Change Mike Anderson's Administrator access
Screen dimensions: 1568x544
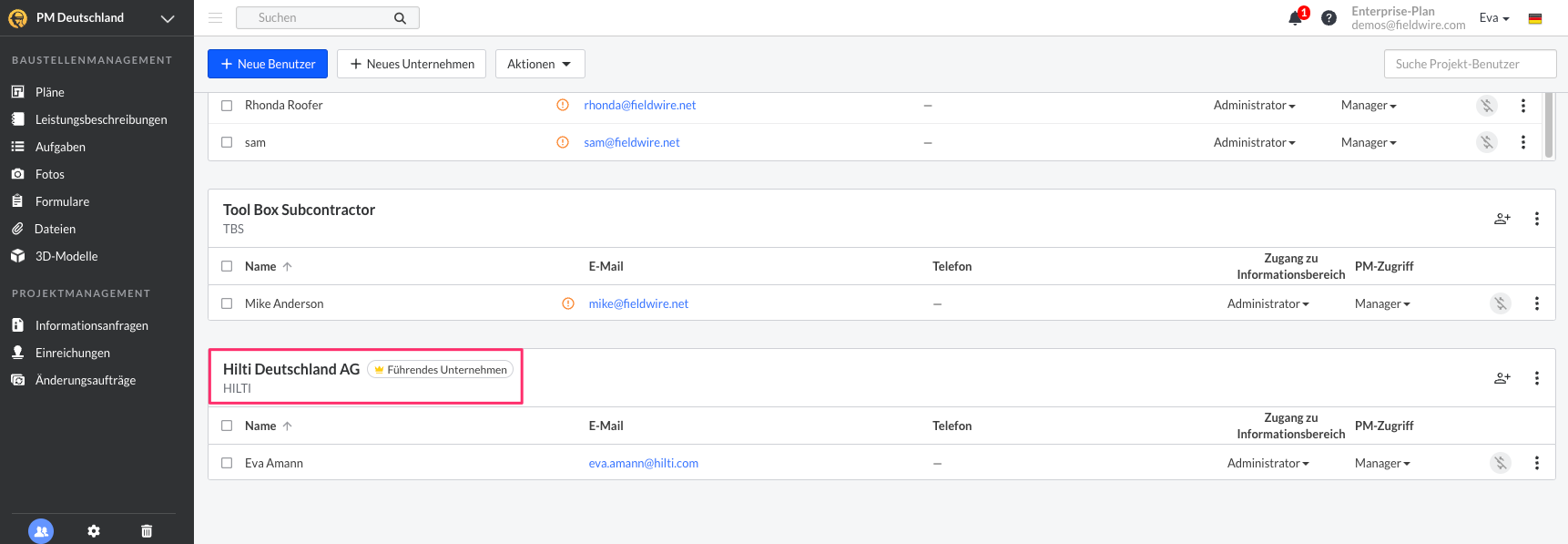click(x=1268, y=303)
